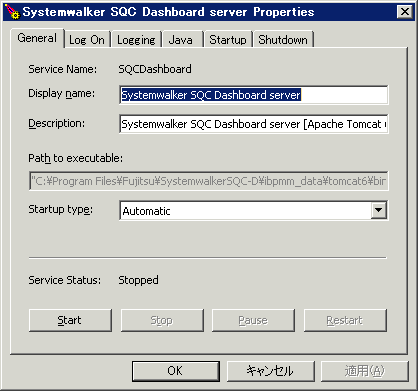Viewport: 418px width, 391px height.
Task: Click the Startup type label
Action: 60,210
